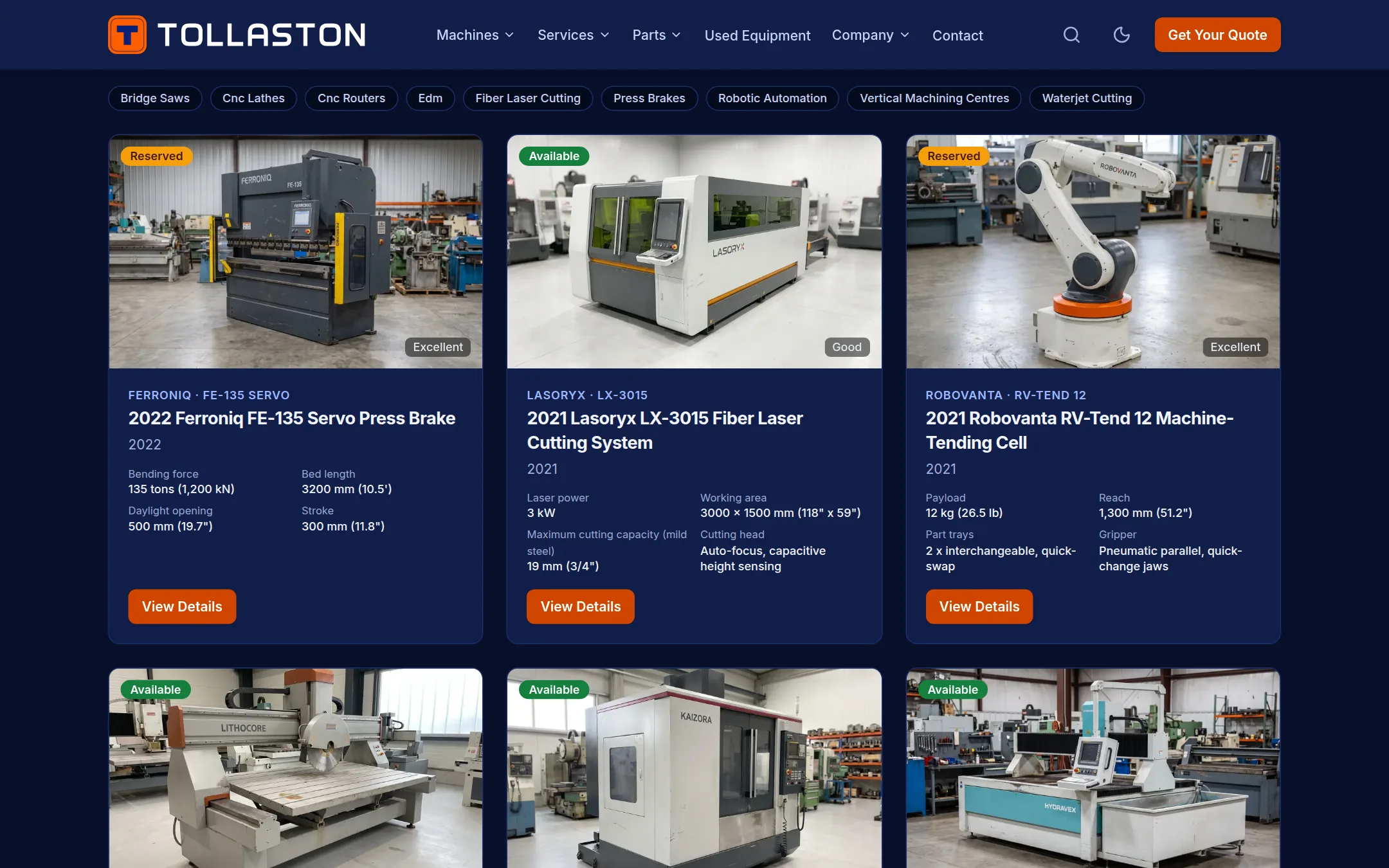Click '135 tons (1,200 kN)' bending force value
1389x868 pixels.
(x=181, y=489)
